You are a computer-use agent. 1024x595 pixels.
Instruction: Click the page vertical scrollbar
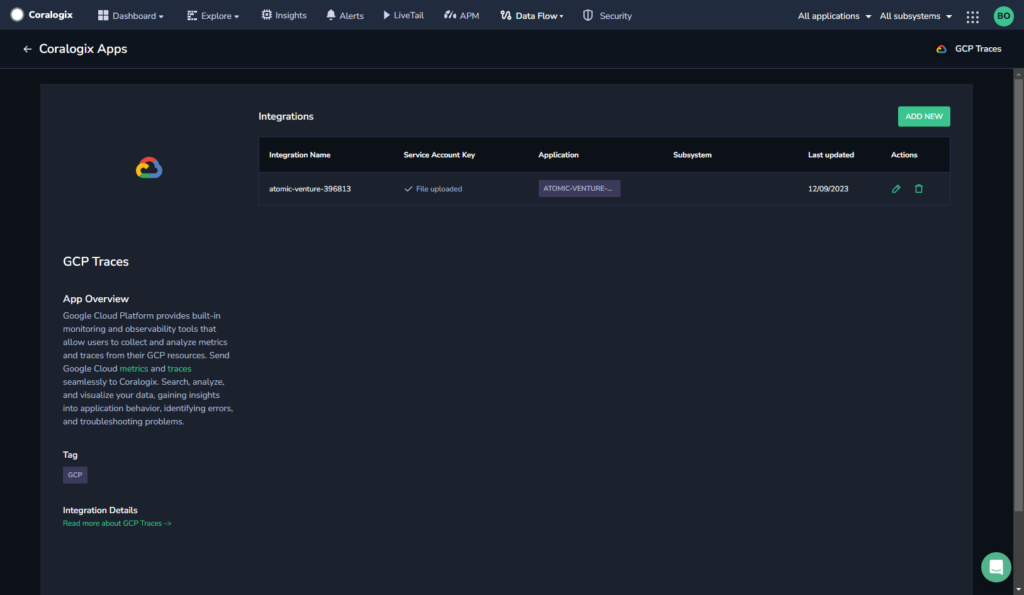pos(1018,295)
